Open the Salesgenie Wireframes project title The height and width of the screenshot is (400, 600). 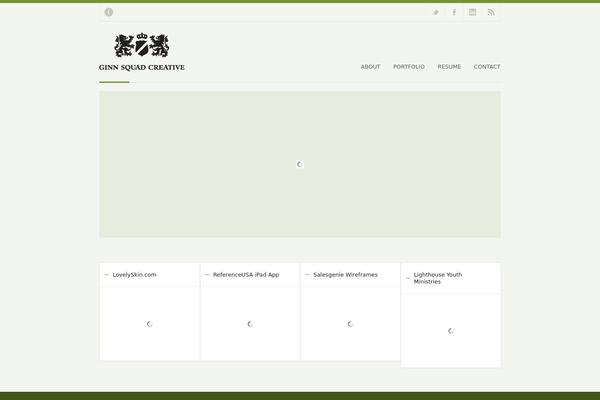pyautogui.click(x=345, y=274)
